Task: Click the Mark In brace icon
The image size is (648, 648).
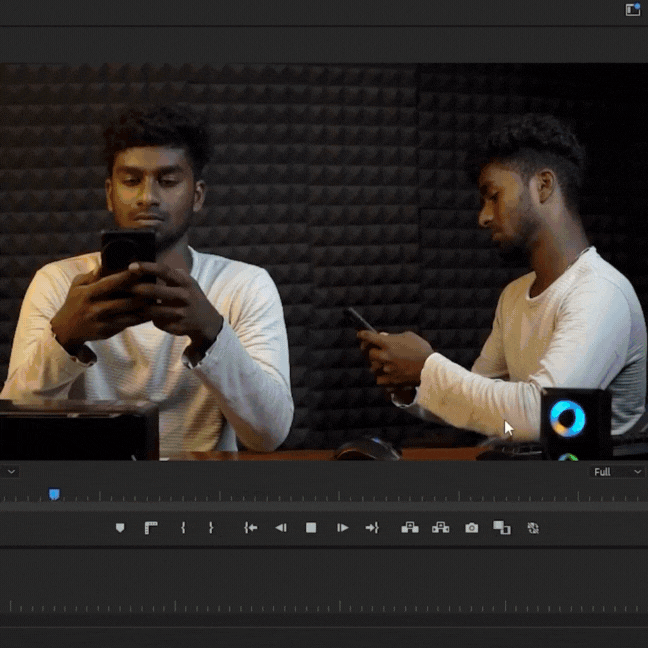Action: pos(183,527)
